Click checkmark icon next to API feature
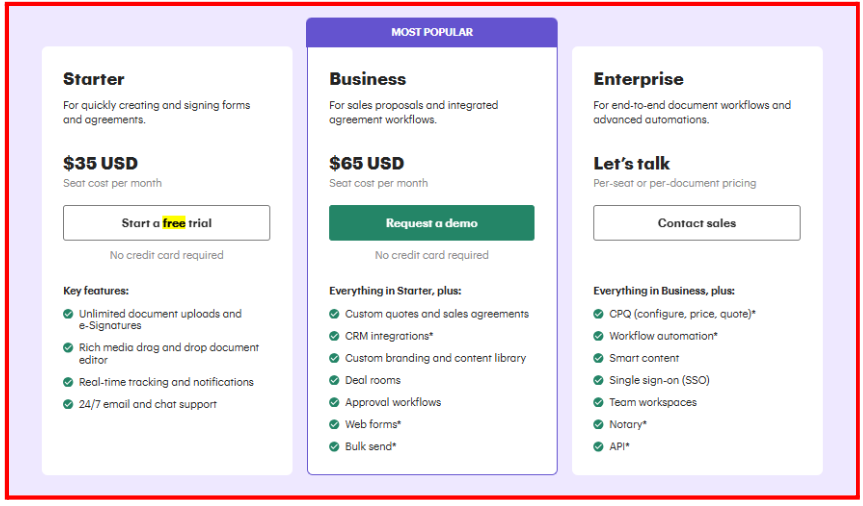863x506 pixels. [x=598, y=446]
